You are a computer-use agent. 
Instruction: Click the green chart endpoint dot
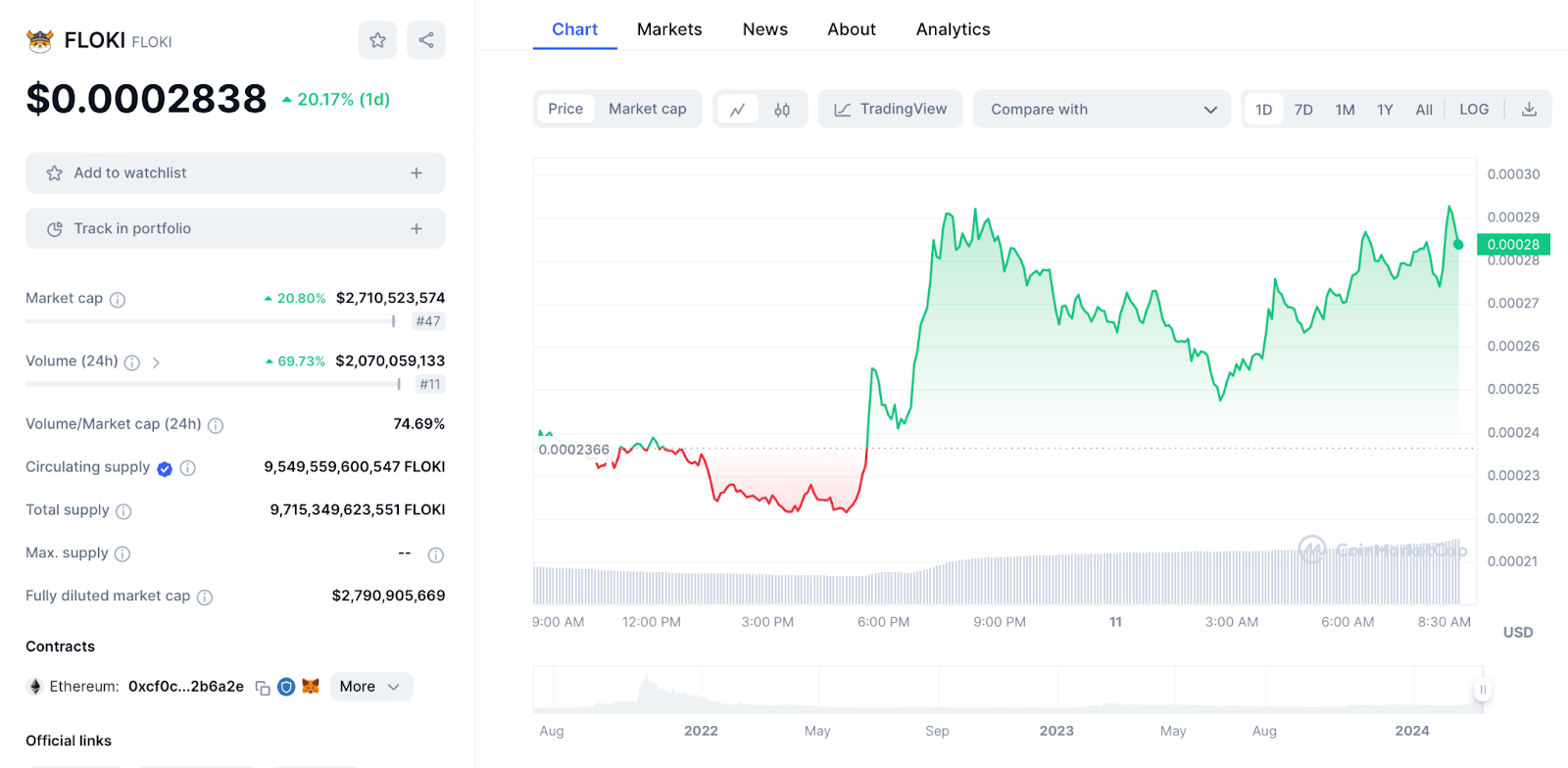1458,245
